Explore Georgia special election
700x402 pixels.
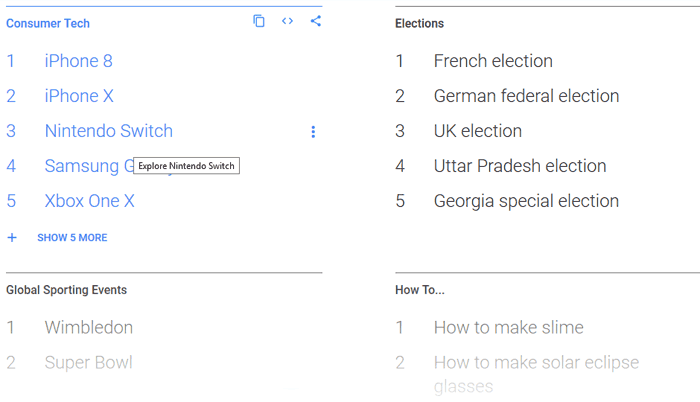tap(526, 201)
